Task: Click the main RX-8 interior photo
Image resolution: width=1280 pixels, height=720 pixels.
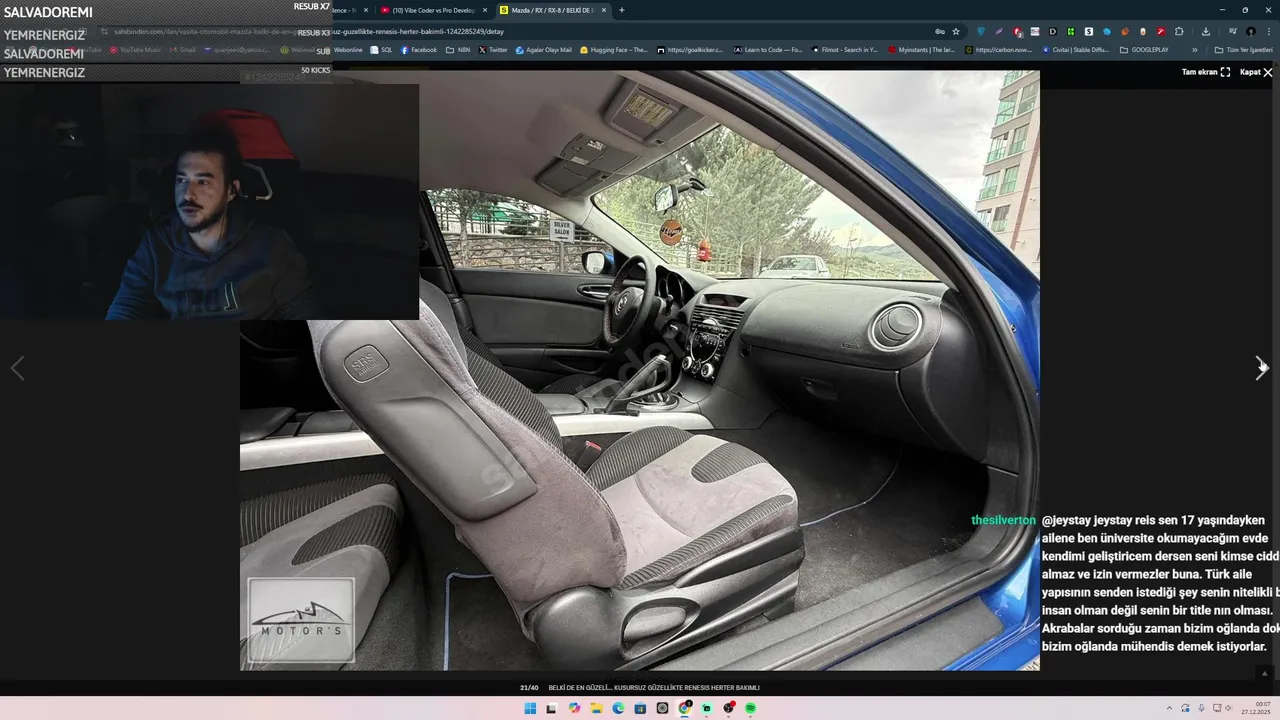Action: pyautogui.click(x=640, y=370)
